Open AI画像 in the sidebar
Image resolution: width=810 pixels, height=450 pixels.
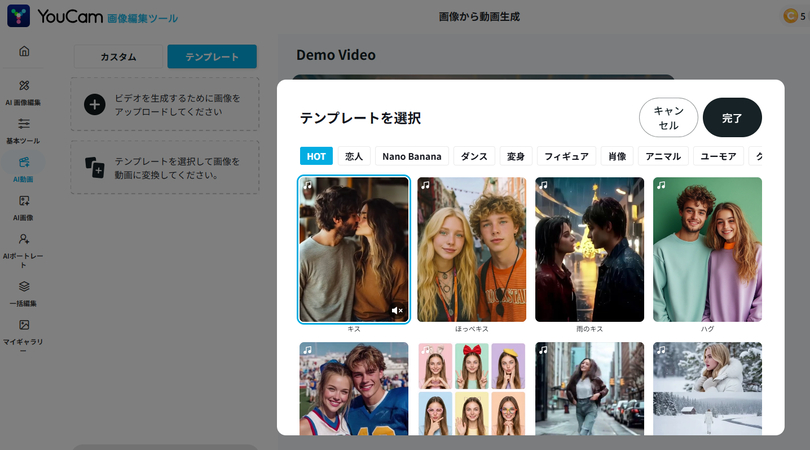point(24,207)
